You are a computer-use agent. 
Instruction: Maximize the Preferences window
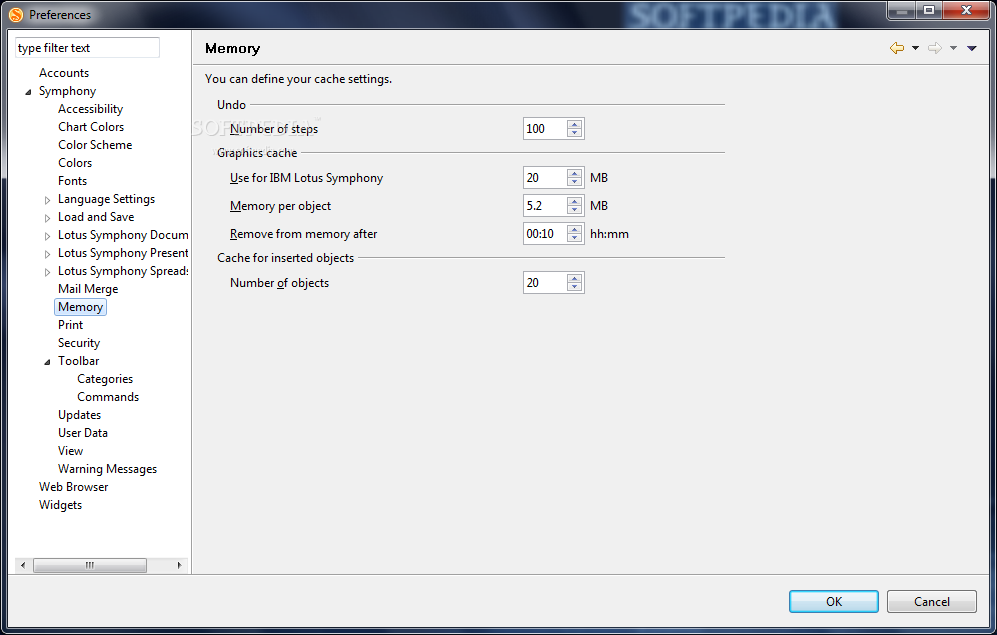tap(929, 10)
